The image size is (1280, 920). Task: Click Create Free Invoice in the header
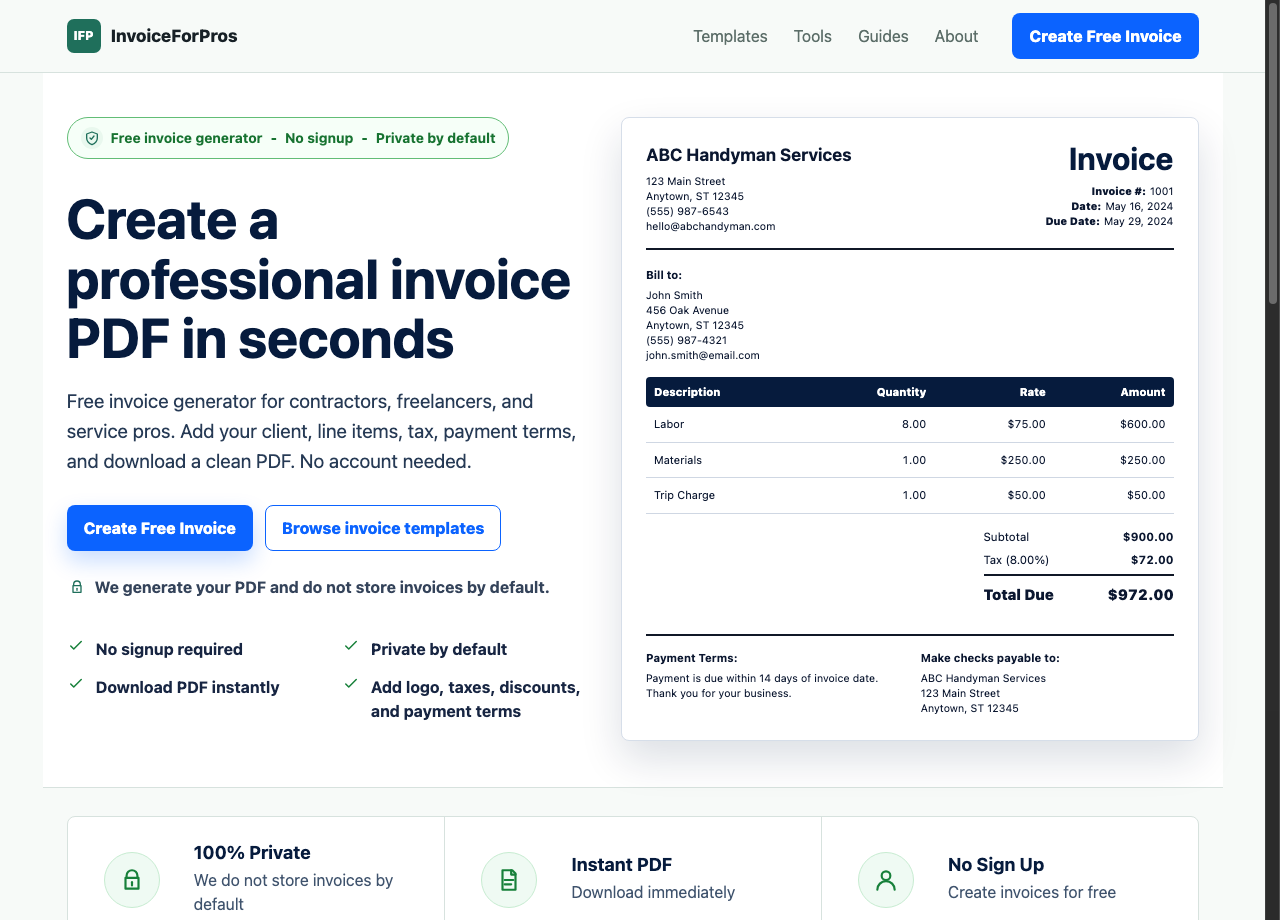[x=1105, y=36]
